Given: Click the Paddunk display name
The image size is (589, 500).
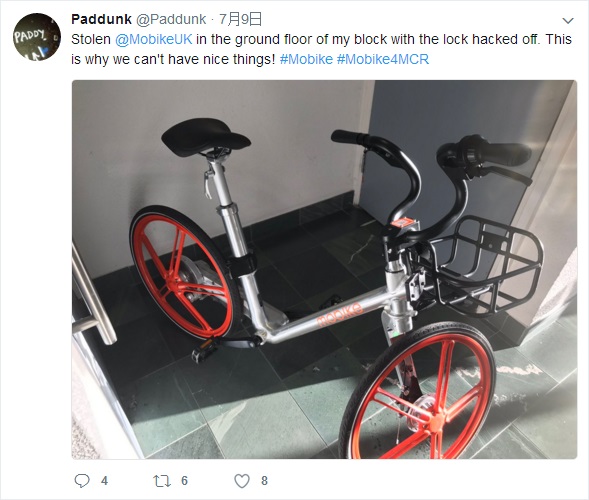Looking at the screenshot, I should pos(101,19).
